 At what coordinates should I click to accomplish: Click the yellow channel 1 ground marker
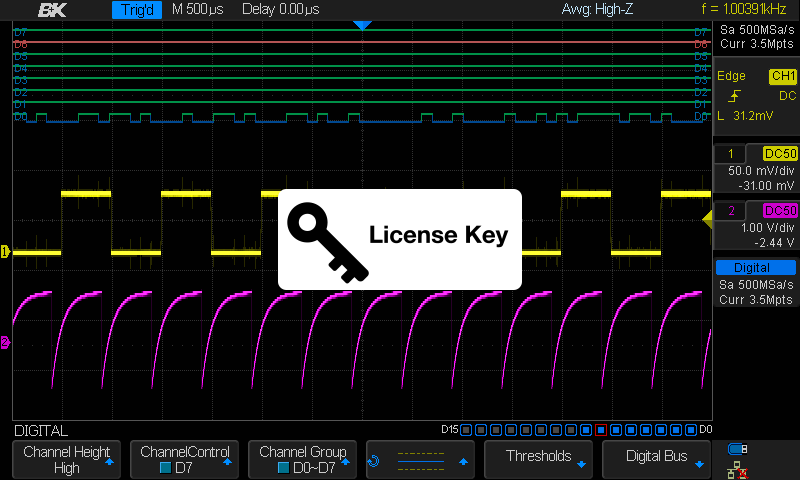click(5, 251)
